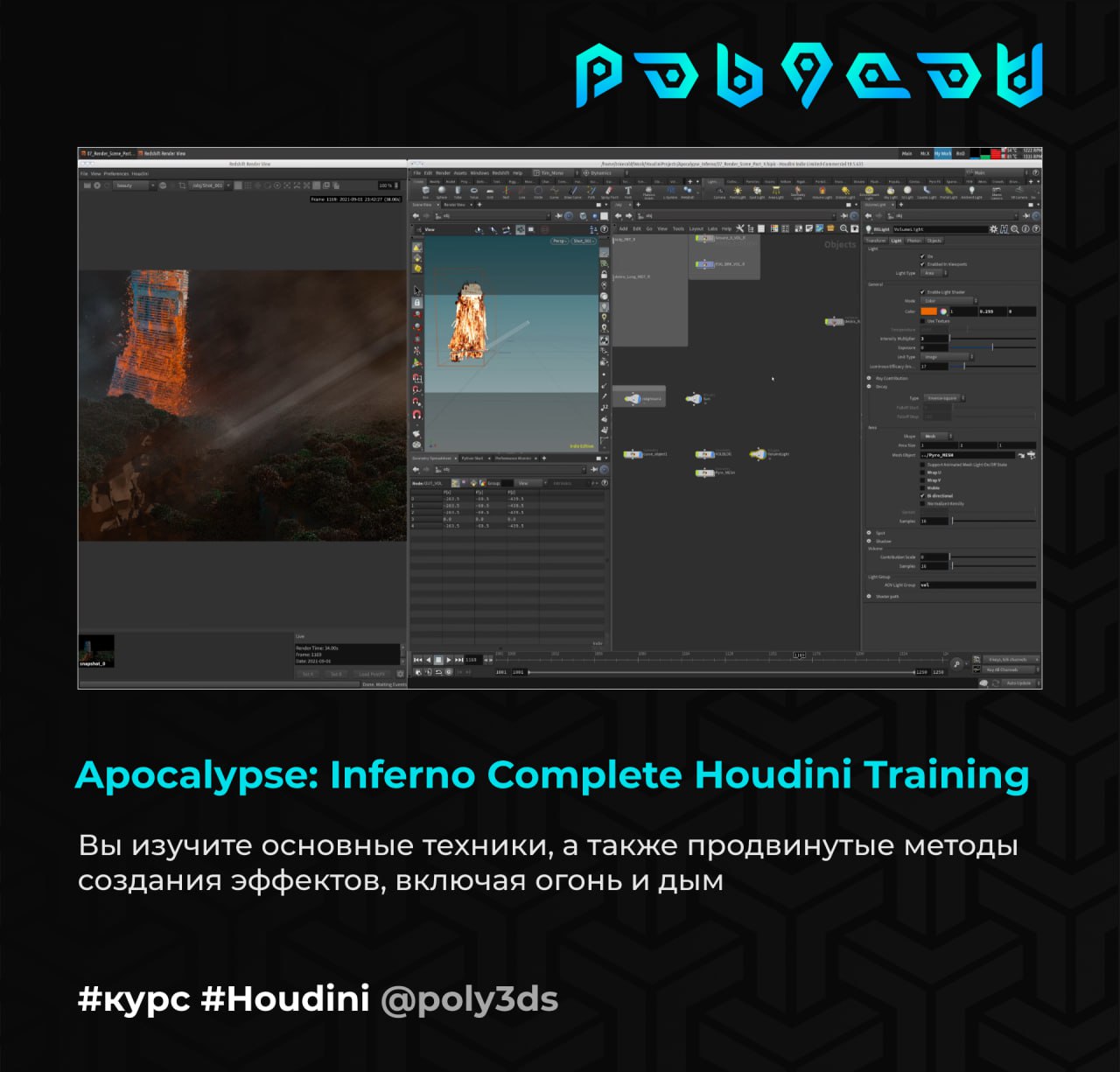The image size is (1120, 1072).
Task: Switch to the Mr.X workspace in top panel
Action: tap(925, 153)
